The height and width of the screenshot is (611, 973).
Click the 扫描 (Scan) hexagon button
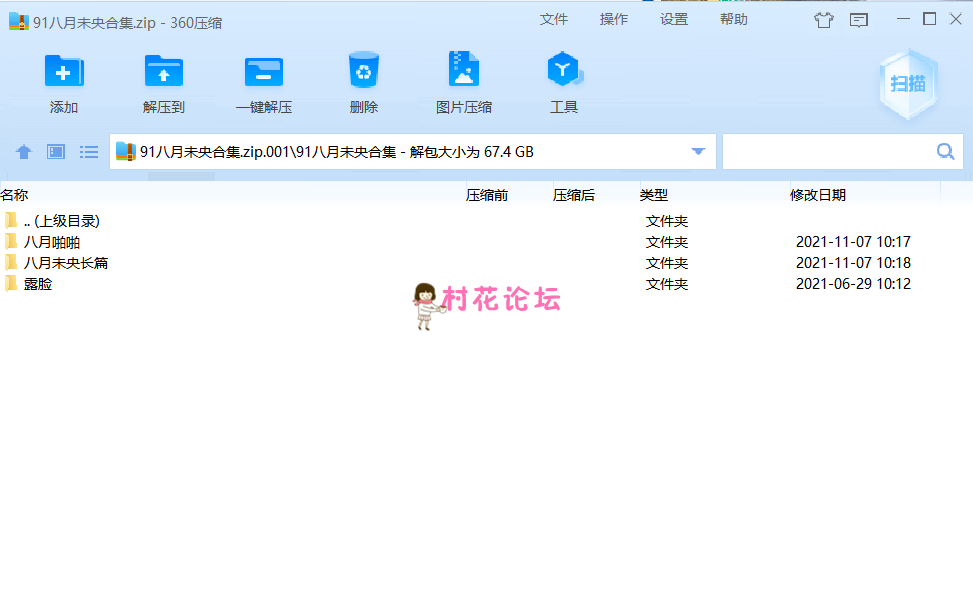point(908,84)
